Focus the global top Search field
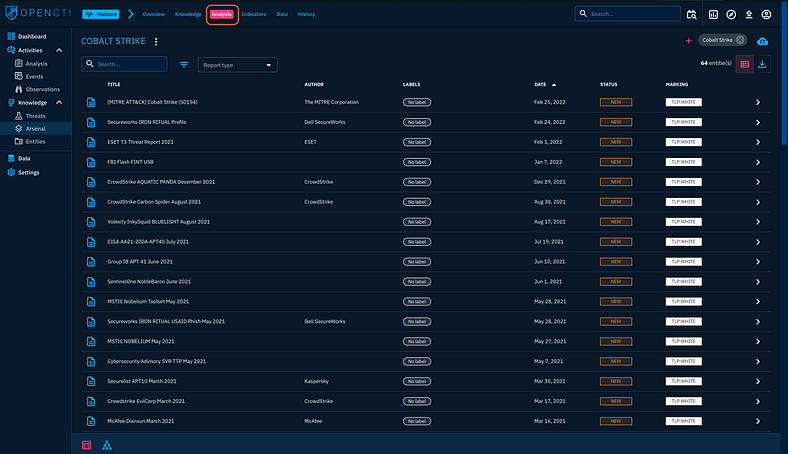This screenshot has height=454, width=788. pos(628,14)
